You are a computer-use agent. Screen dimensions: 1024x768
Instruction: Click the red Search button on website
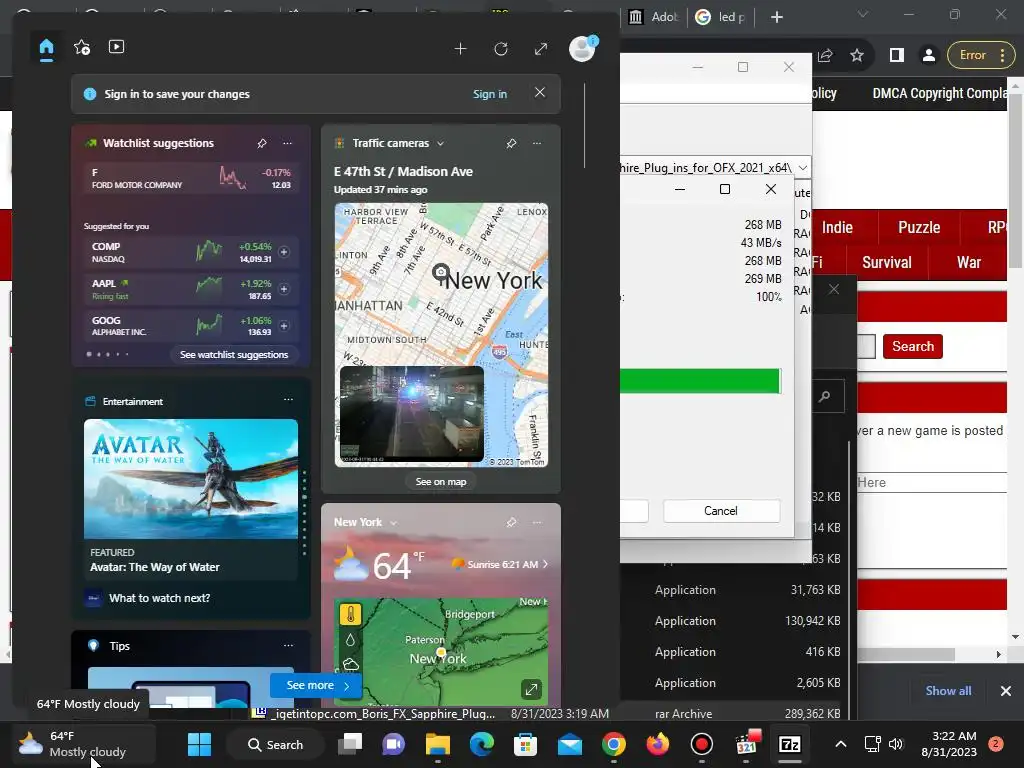pos(913,346)
